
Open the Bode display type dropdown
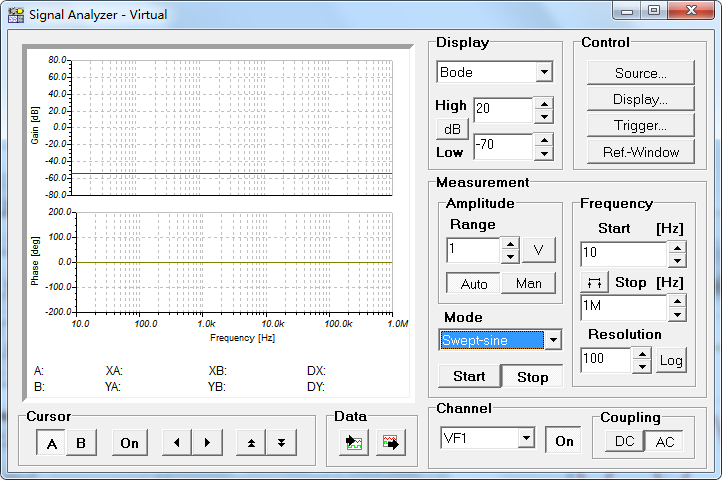(x=544, y=72)
